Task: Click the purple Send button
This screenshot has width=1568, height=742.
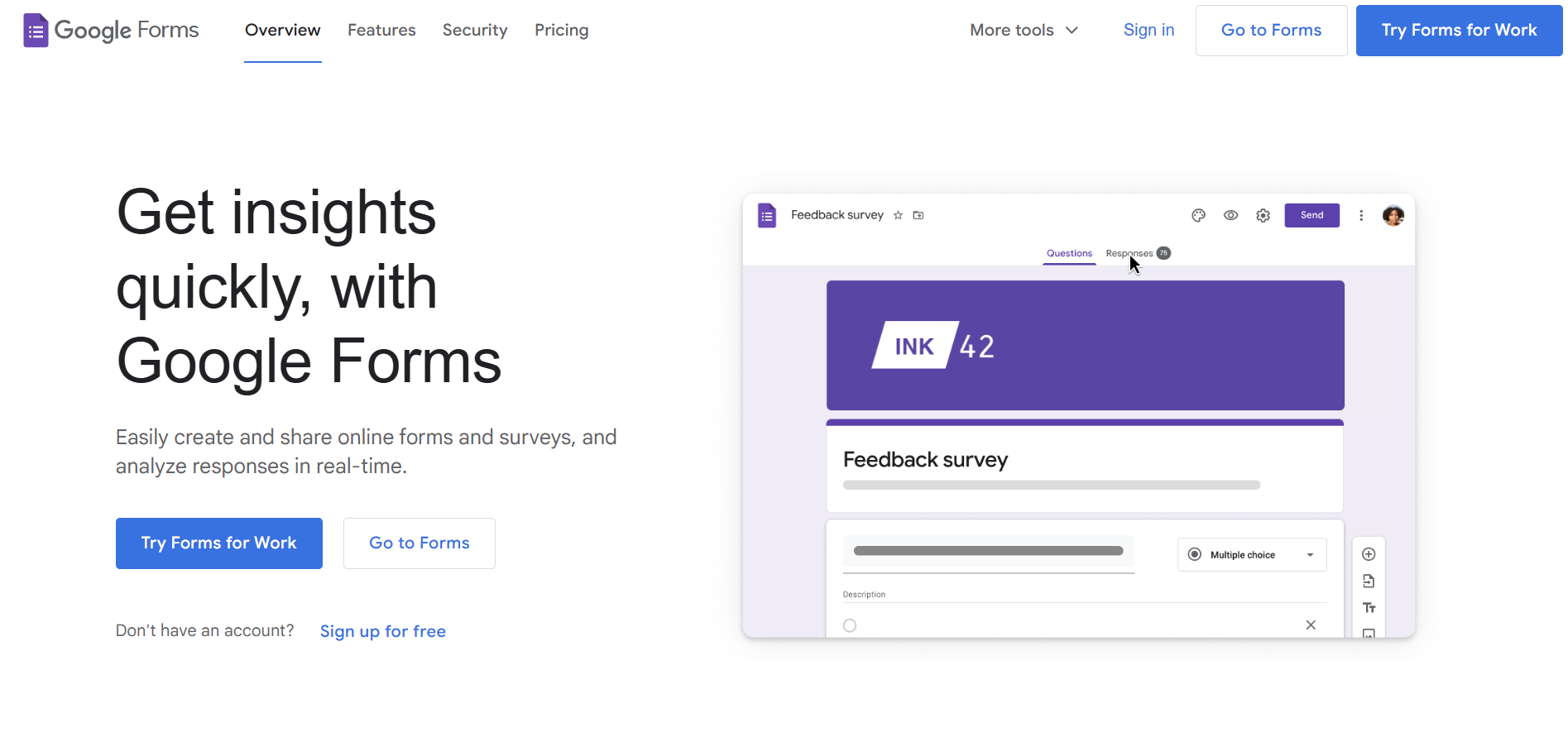Action: (x=1311, y=215)
